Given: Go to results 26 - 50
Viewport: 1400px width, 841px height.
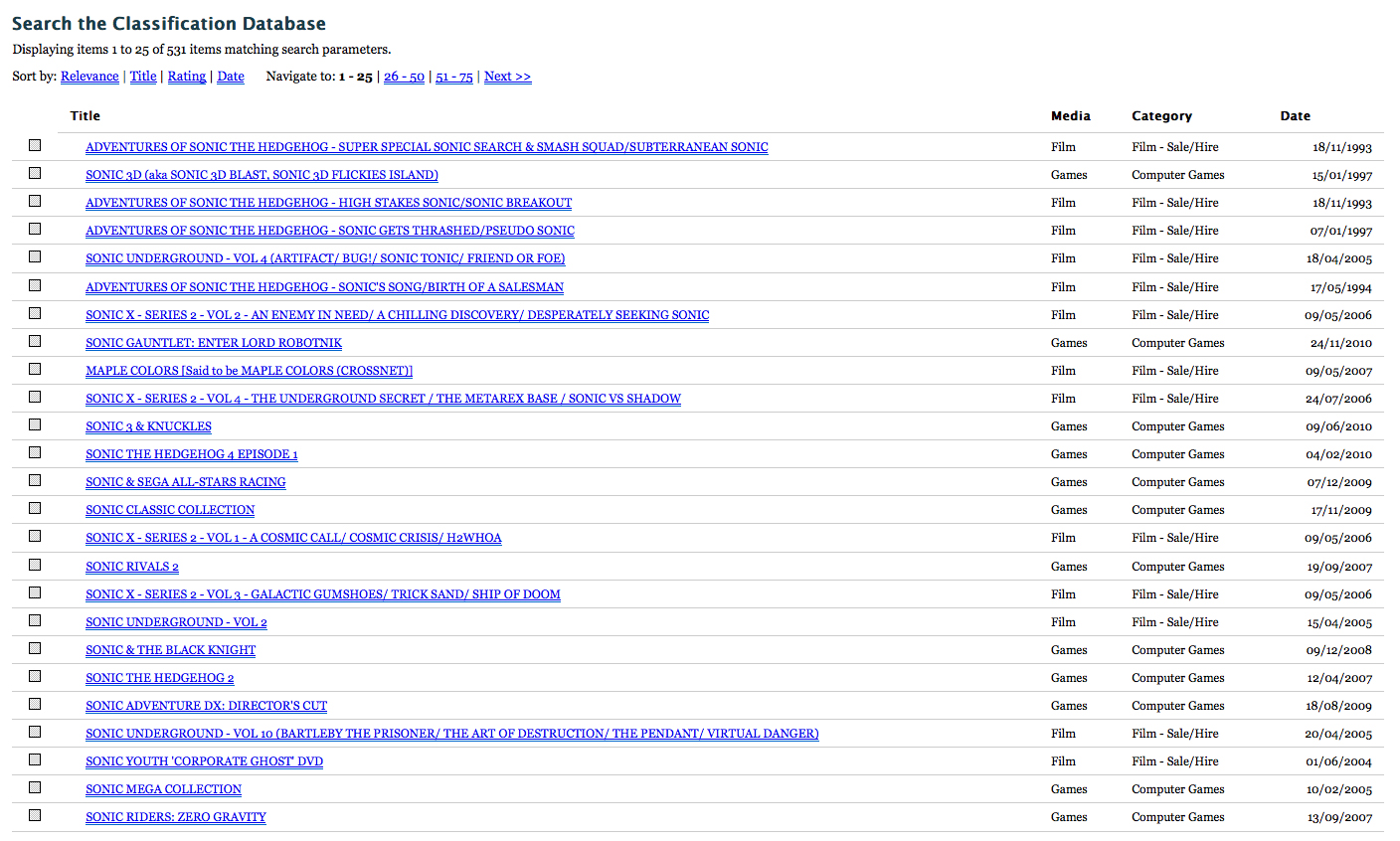Looking at the screenshot, I should point(404,77).
